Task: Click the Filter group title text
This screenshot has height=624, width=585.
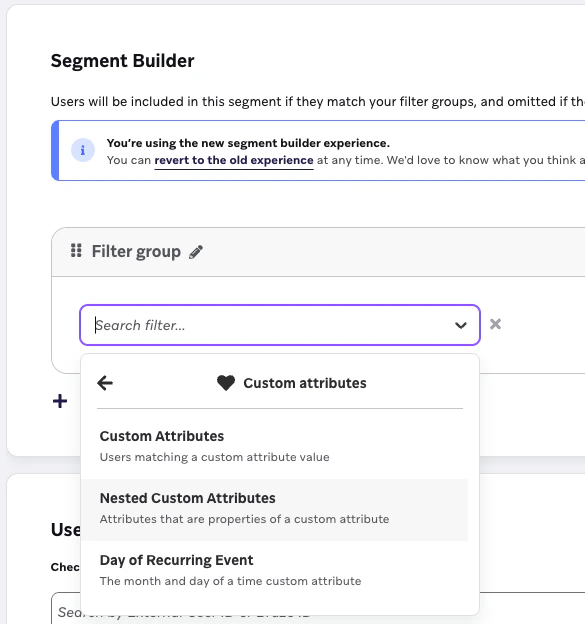Action: [x=136, y=252]
